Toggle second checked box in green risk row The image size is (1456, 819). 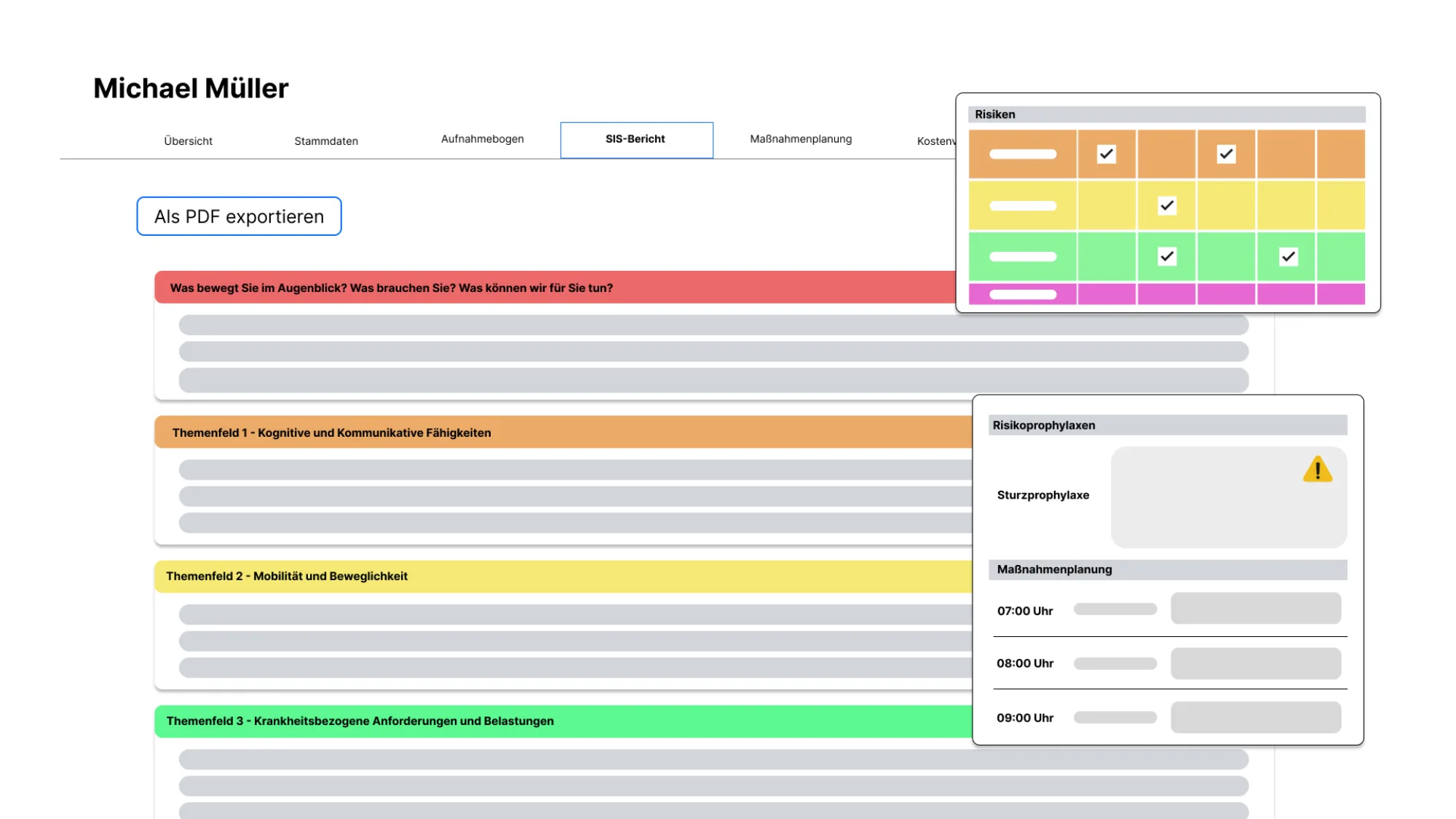click(x=1289, y=257)
